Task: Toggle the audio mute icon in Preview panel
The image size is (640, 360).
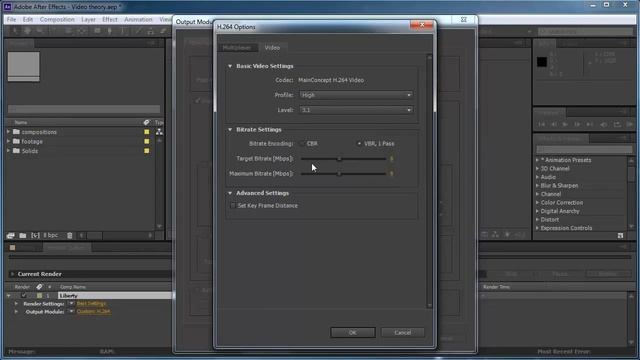Action: (x=604, y=124)
